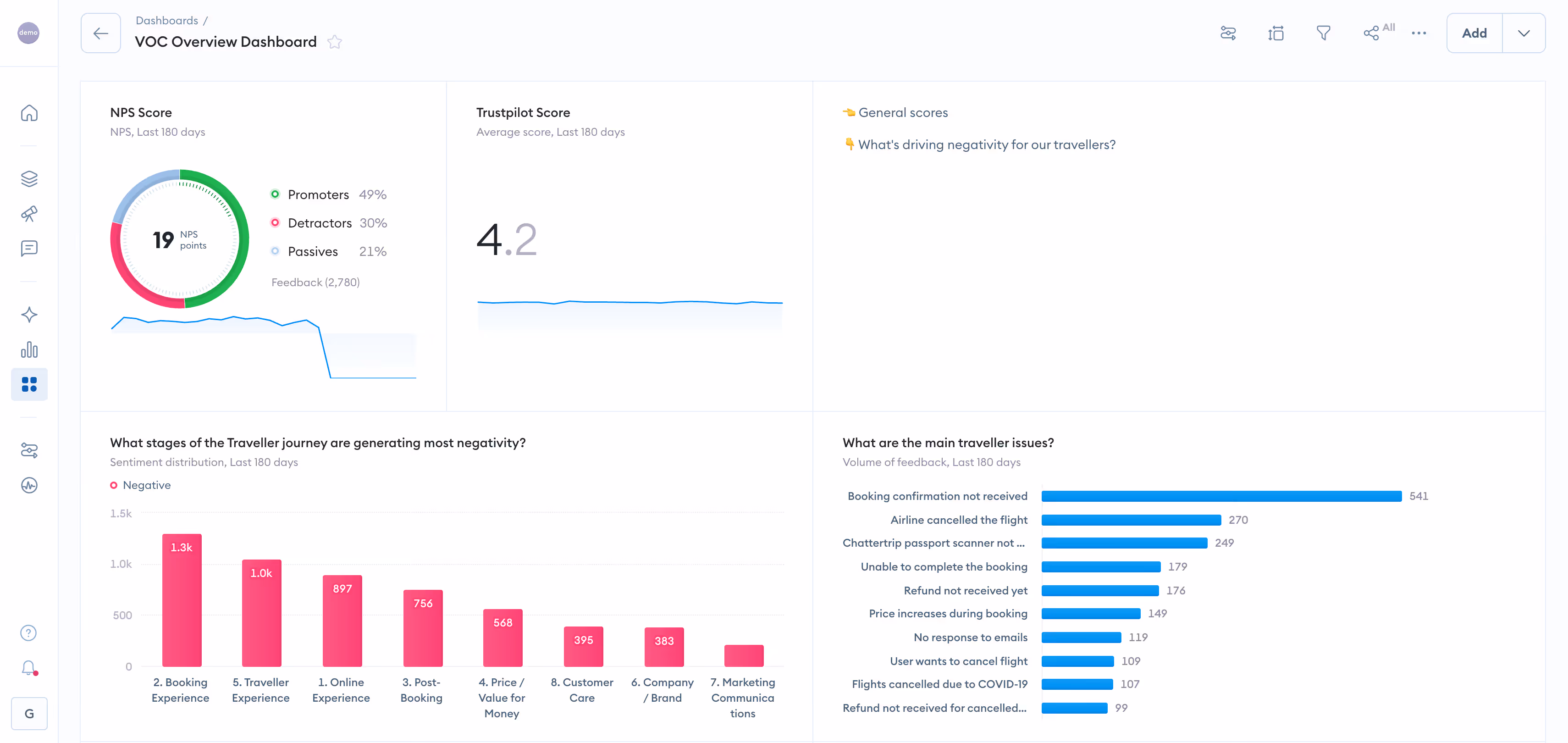Open the three-dots more options menu
The height and width of the screenshot is (743, 1568).
pyautogui.click(x=1418, y=33)
